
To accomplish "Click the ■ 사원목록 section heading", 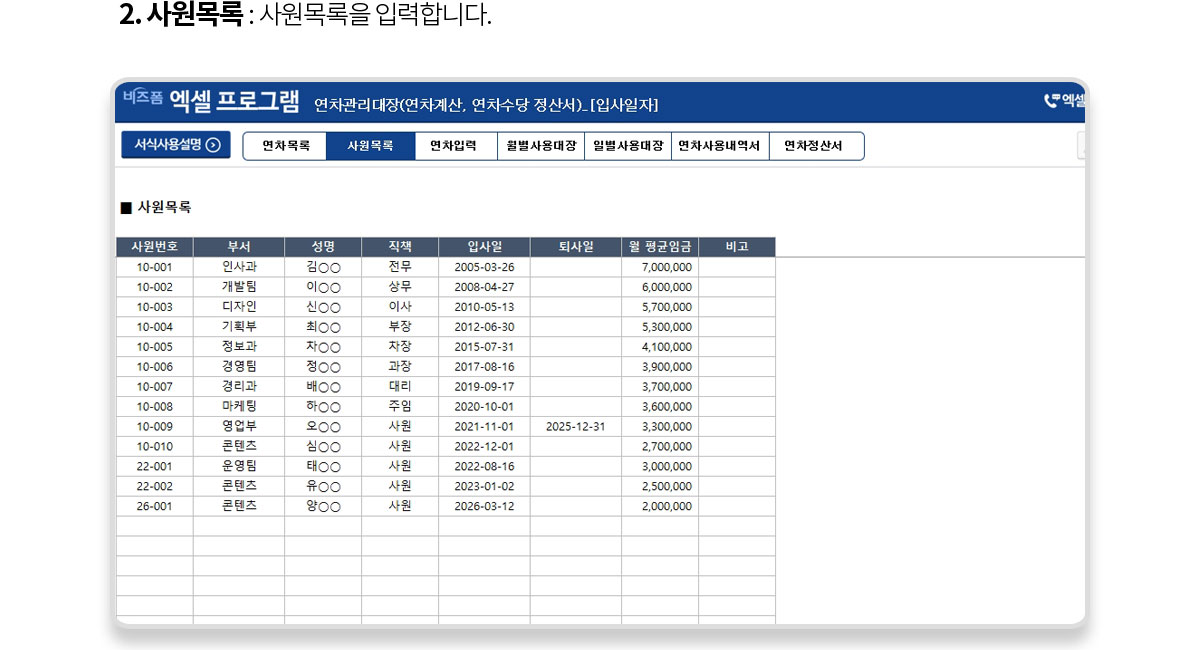I will pyautogui.click(x=156, y=208).
